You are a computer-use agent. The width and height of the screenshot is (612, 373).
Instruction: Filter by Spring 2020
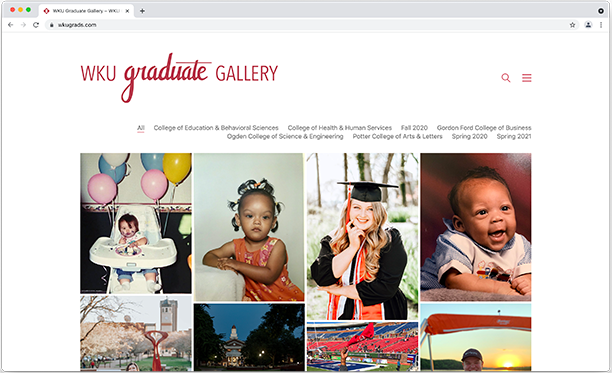470,136
